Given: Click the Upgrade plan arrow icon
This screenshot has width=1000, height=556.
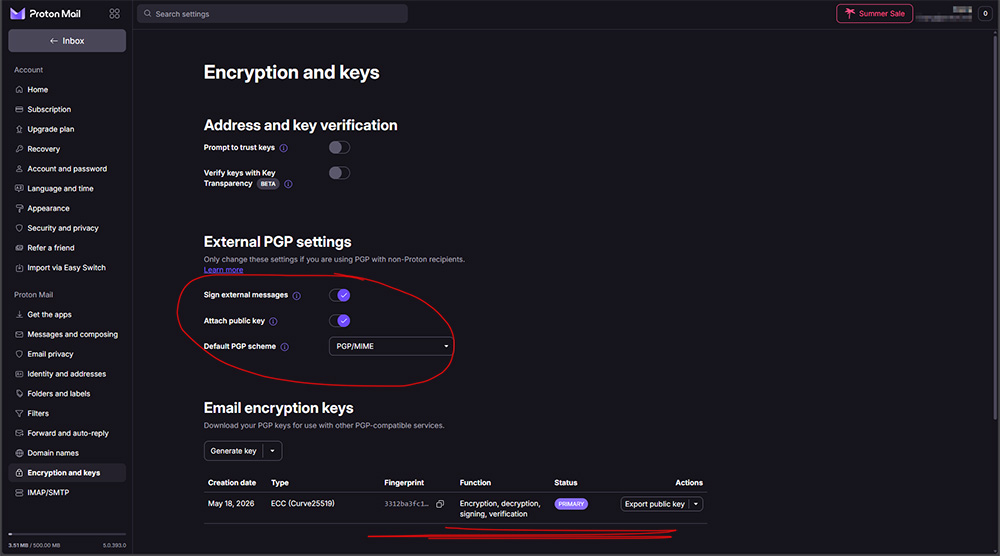Looking at the screenshot, I should [19, 129].
